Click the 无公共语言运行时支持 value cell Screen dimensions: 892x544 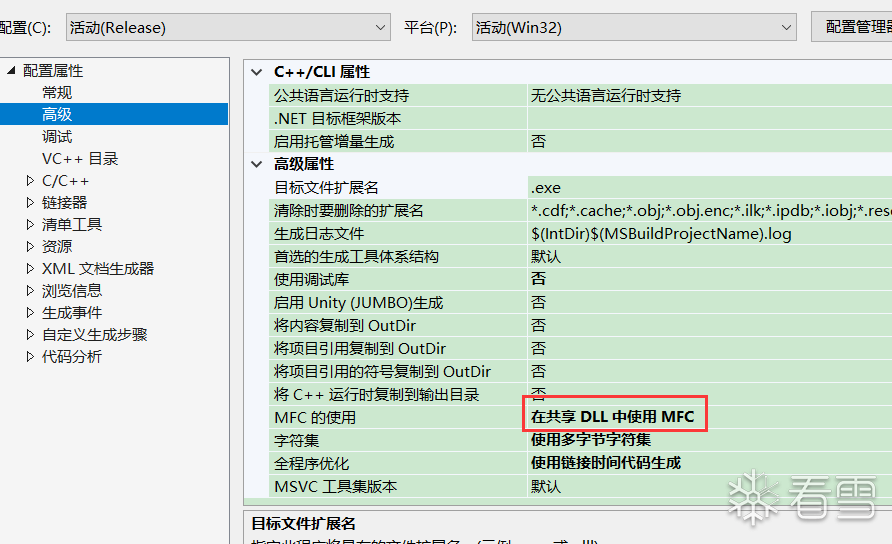pos(710,96)
